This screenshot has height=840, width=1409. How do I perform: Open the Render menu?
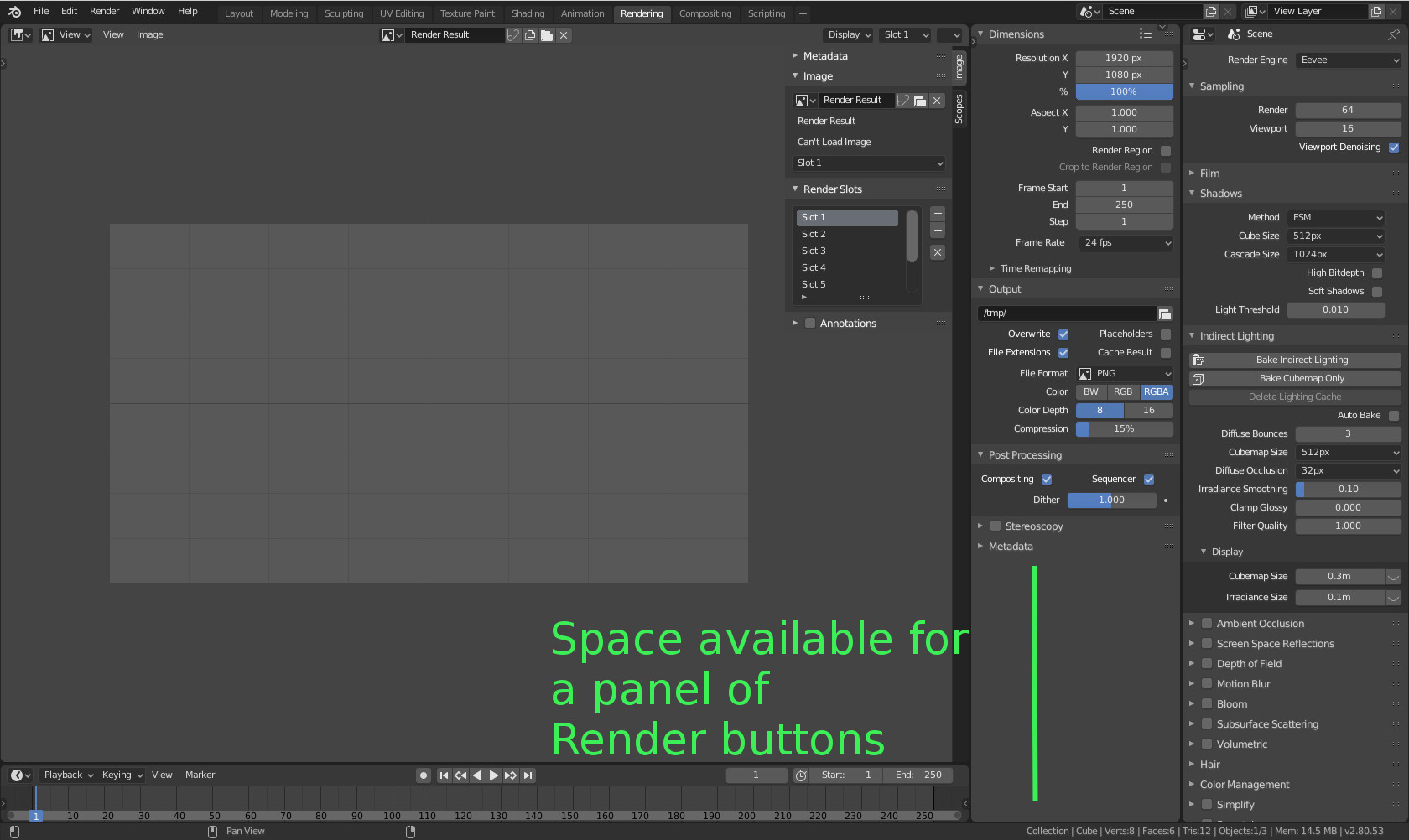[104, 11]
